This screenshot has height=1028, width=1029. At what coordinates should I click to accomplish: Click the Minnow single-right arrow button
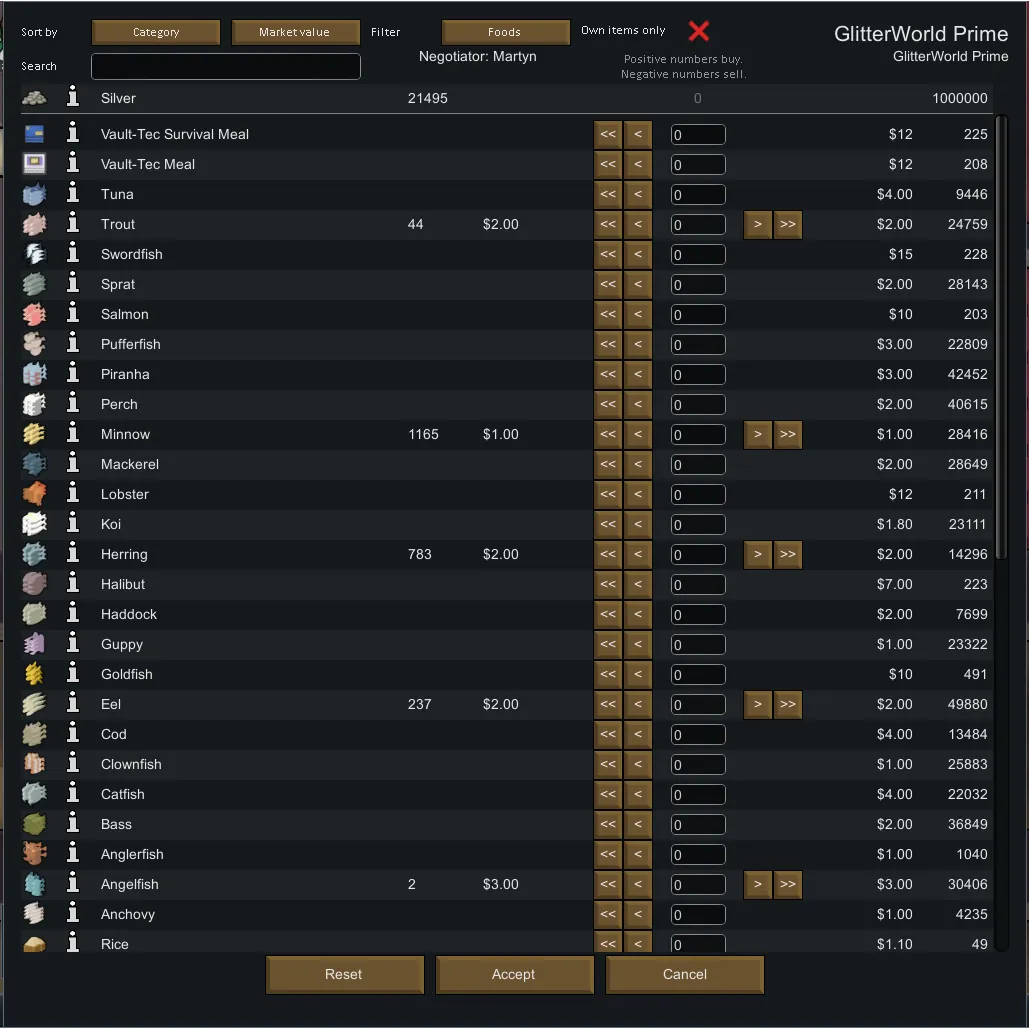[x=758, y=434]
